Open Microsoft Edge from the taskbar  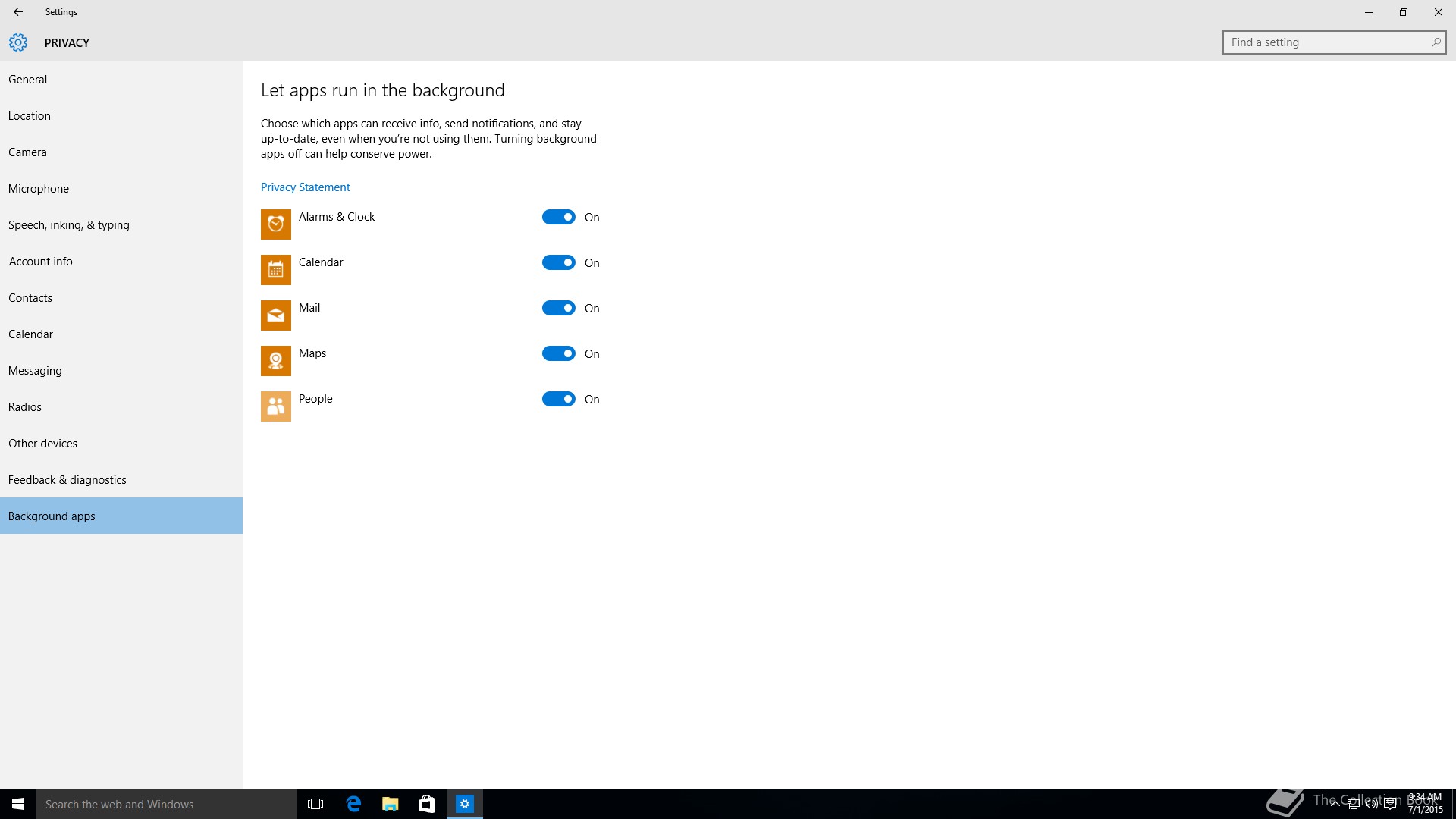click(353, 804)
